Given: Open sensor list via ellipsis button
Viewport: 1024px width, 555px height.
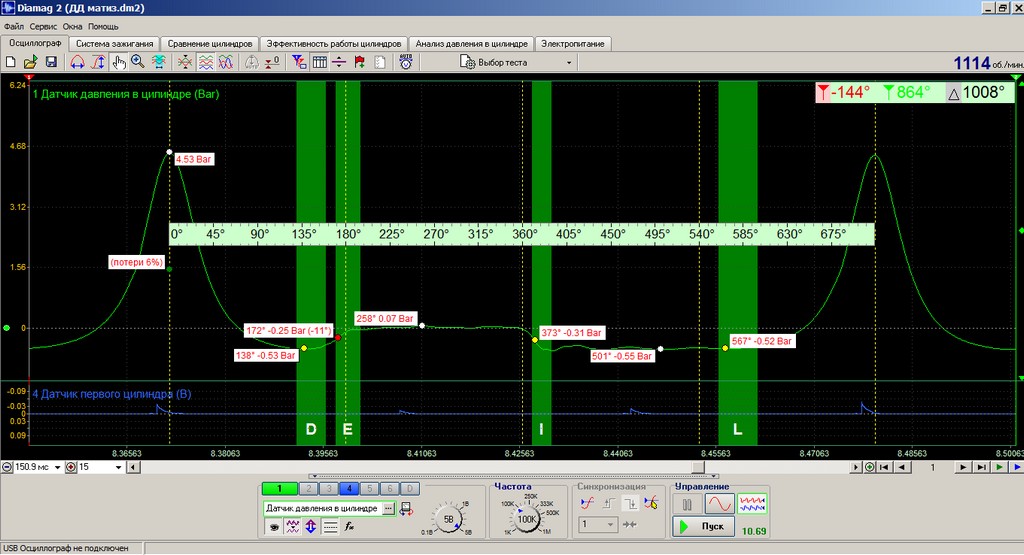Looking at the screenshot, I should [389, 508].
